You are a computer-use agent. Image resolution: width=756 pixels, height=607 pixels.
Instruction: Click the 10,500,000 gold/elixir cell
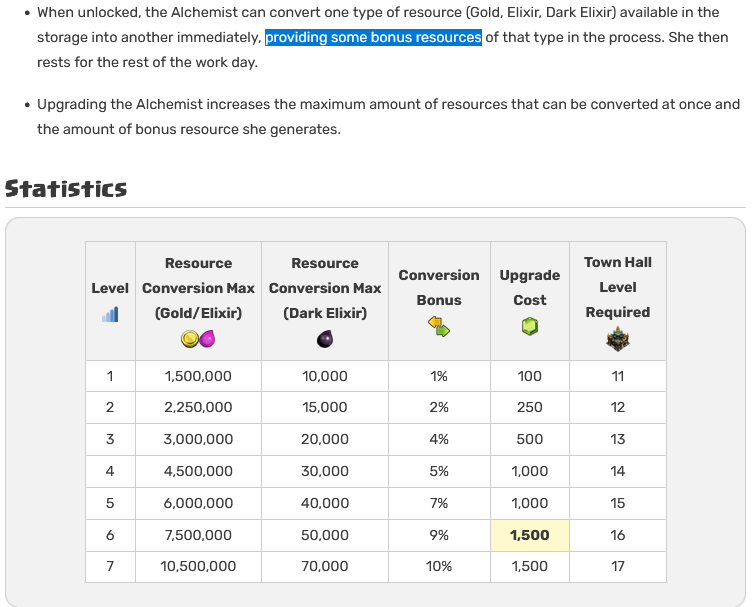click(198, 566)
